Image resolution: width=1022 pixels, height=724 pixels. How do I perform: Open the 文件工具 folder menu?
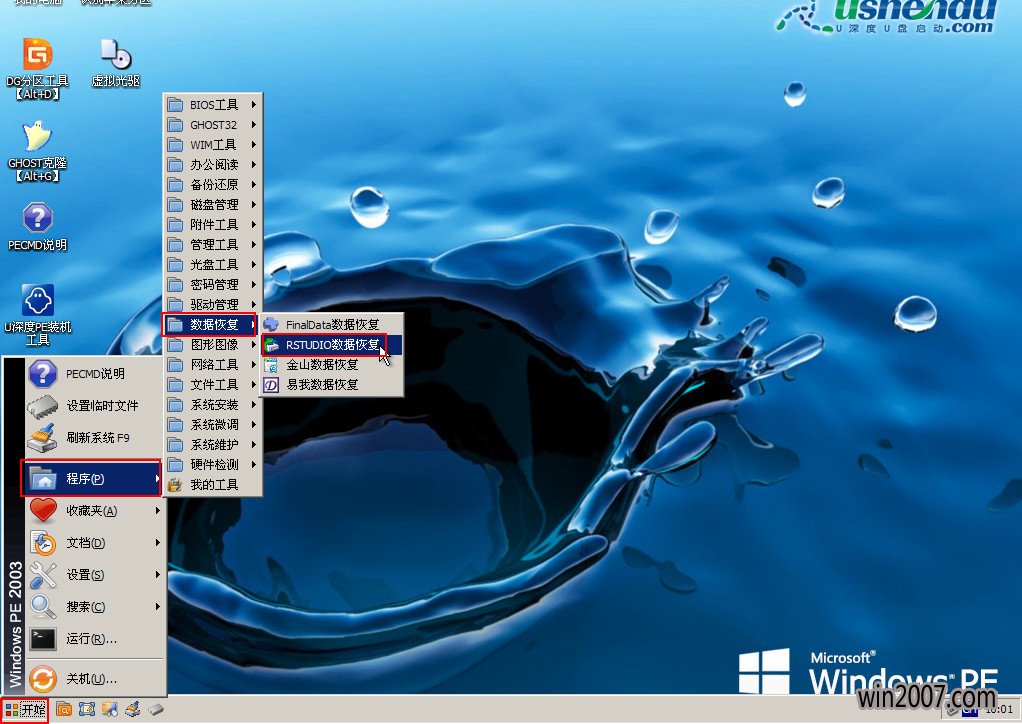[x=212, y=385]
